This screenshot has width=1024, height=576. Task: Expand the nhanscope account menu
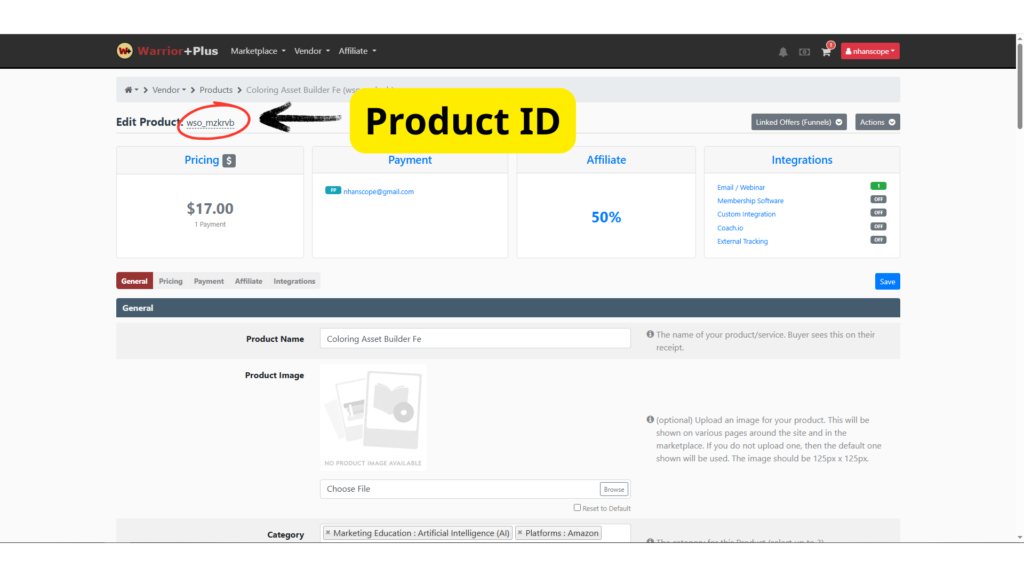(870, 51)
